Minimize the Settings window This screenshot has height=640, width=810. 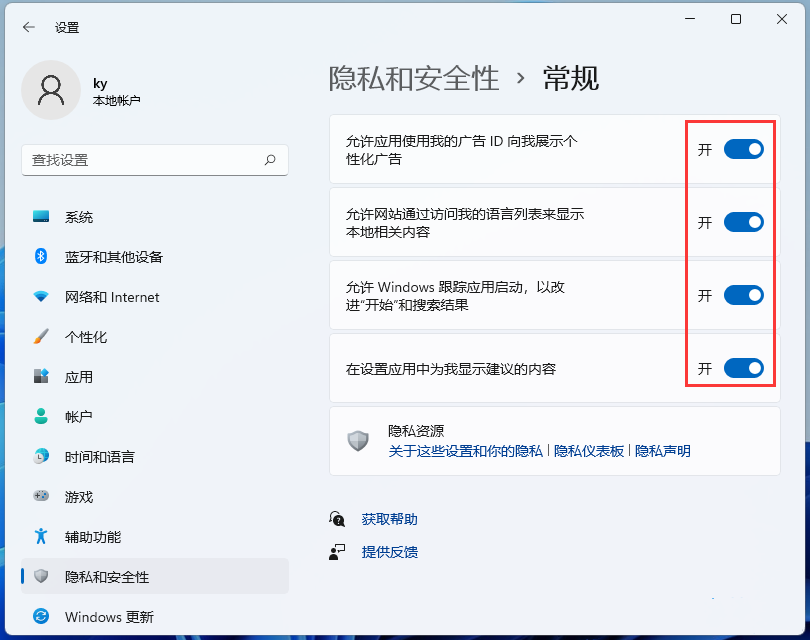click(x=690, y=19)
